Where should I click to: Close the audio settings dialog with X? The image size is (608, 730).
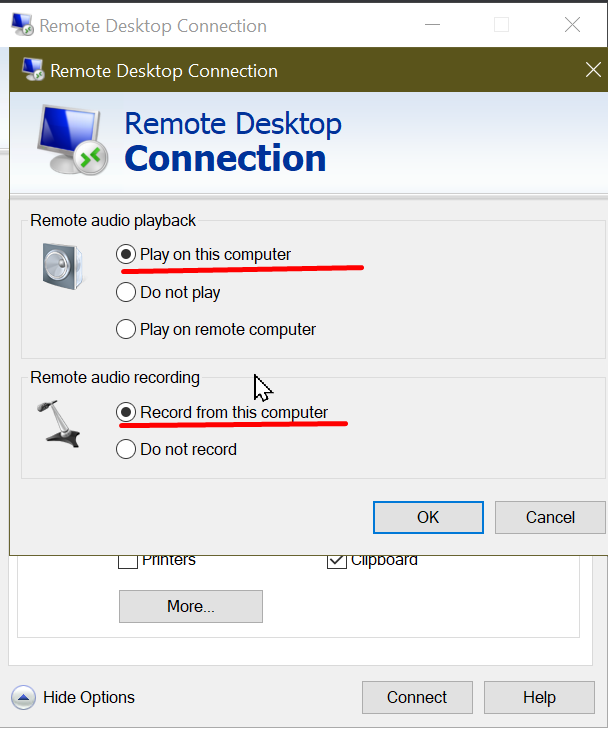[592, 70]
